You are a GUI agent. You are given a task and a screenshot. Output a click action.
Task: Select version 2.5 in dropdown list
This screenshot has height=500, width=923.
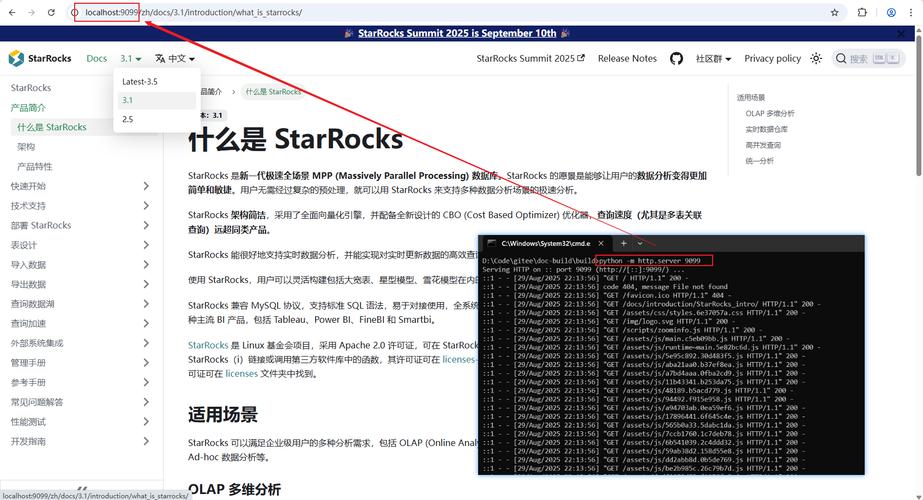tap(157, 119)
